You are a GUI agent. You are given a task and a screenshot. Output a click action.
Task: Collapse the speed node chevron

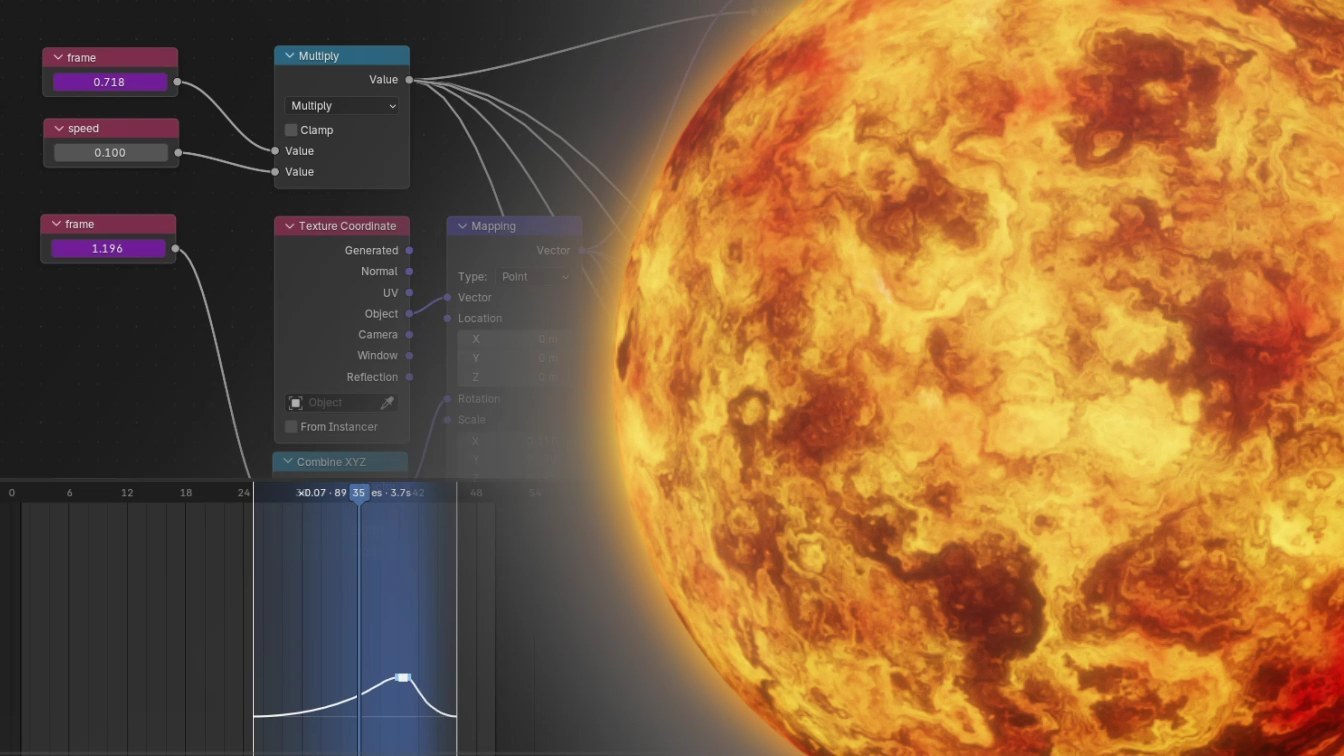pyautogui.click(x=59, y=129)
